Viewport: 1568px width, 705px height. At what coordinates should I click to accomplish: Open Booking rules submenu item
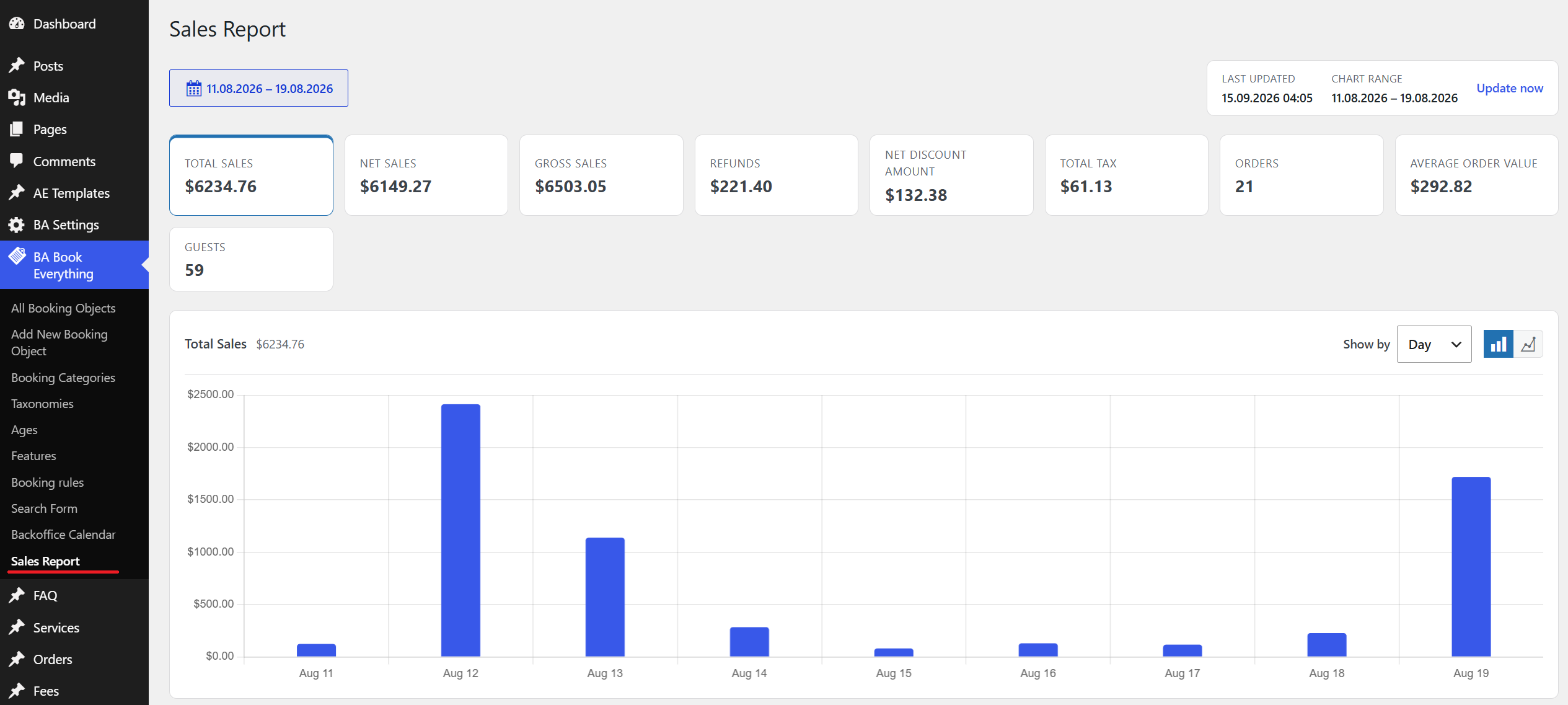[x=47, y=482]
